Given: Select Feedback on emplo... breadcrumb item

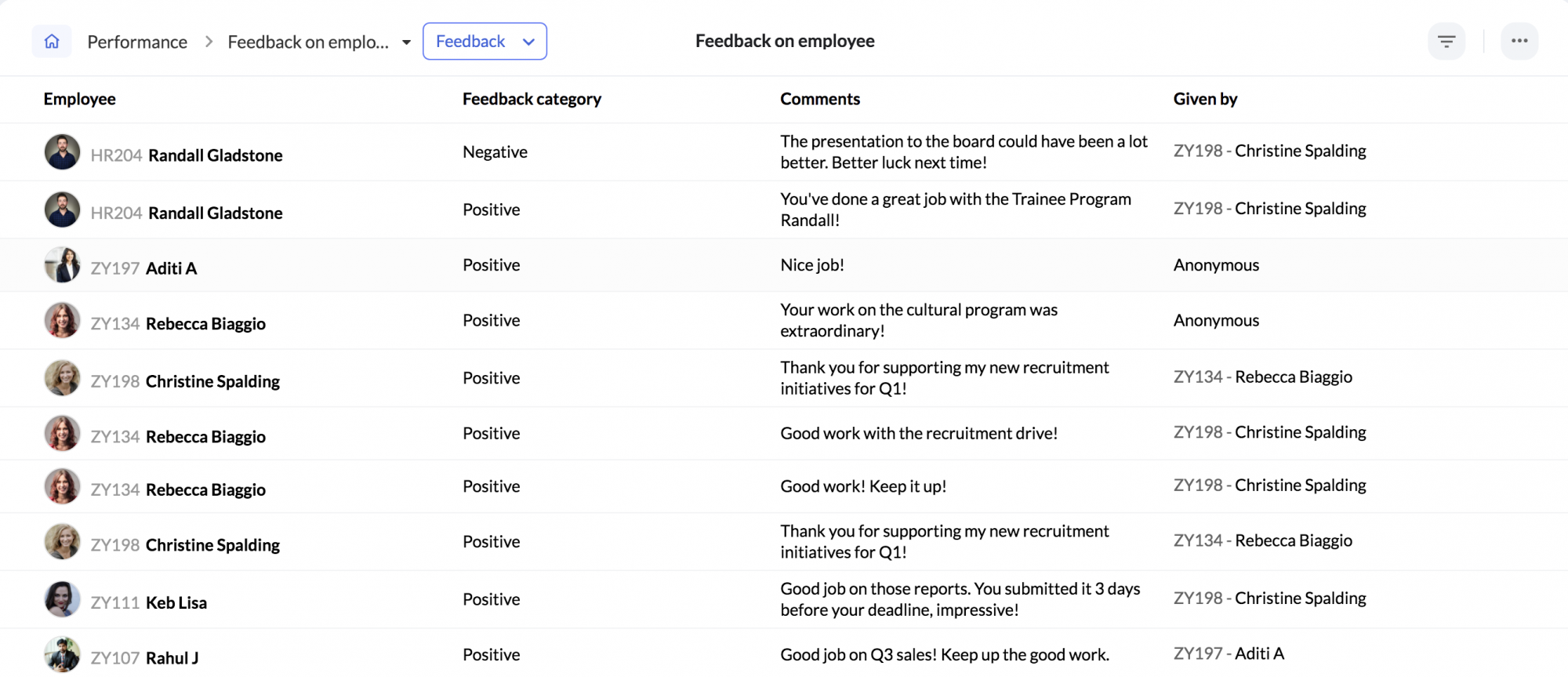Looking at the screenshot, I should click(308, 42).
